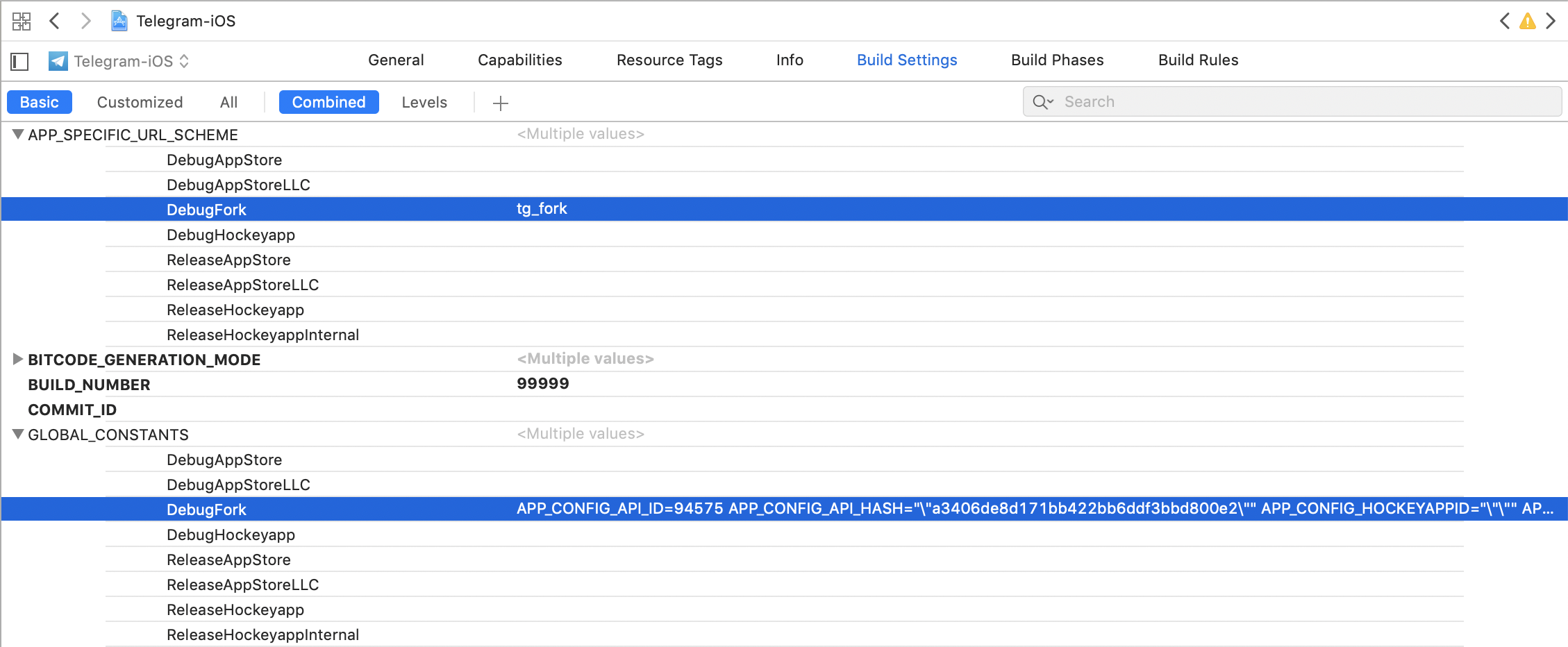The width and height of the screenshot is (1568, 647).
Task: Collapse APP_SPECIFIC_URL_SCHEME setting
Action: (x=18, y=134)
